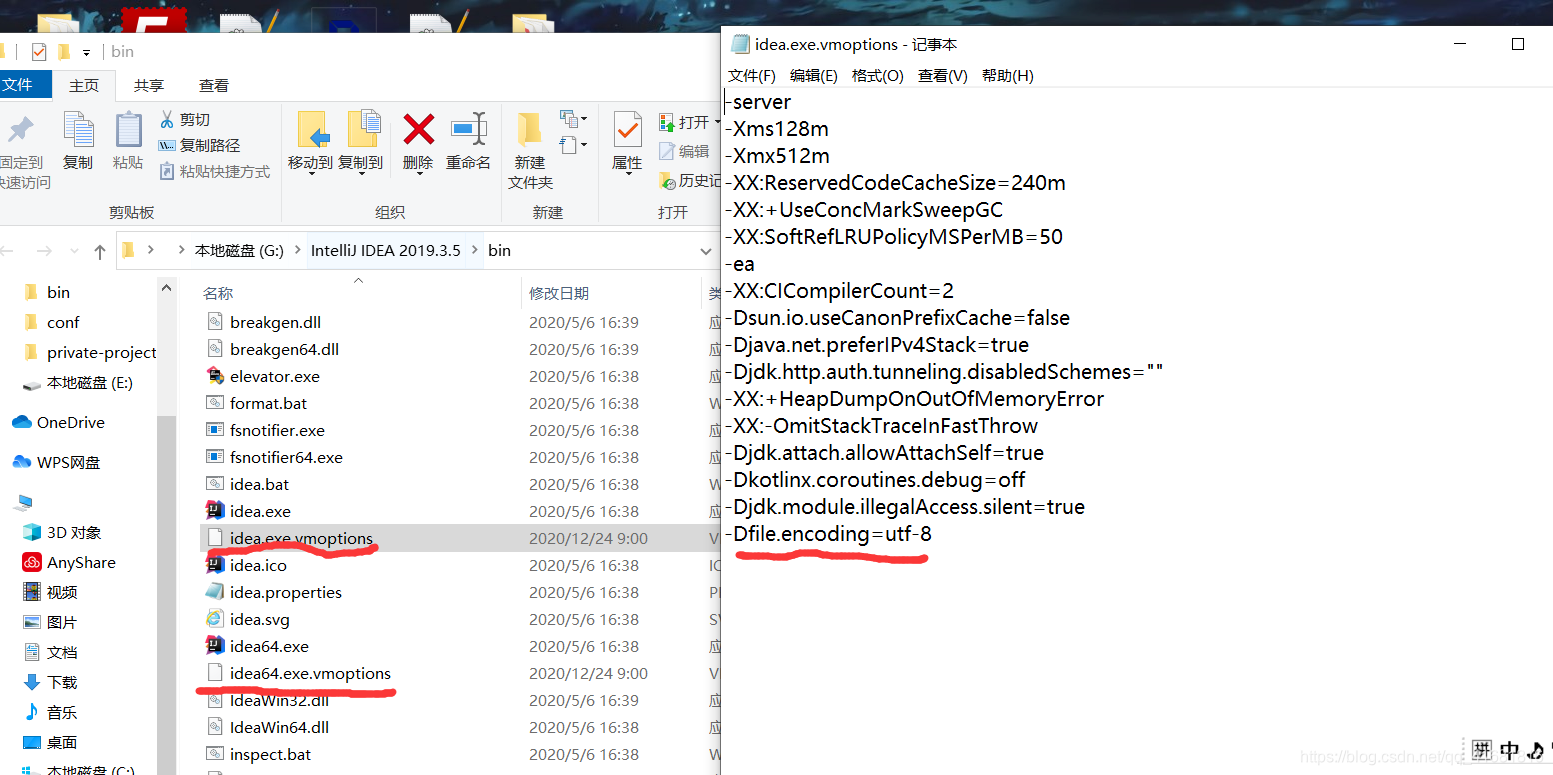Image resolution: width=1553 pixels, height=775 pixels.
Task: Expand the address bar history dropdown
Action: 705,251
